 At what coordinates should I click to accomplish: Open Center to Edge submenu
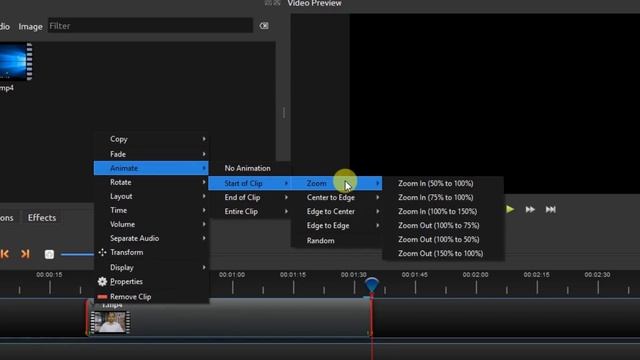(x=337, y=198)
